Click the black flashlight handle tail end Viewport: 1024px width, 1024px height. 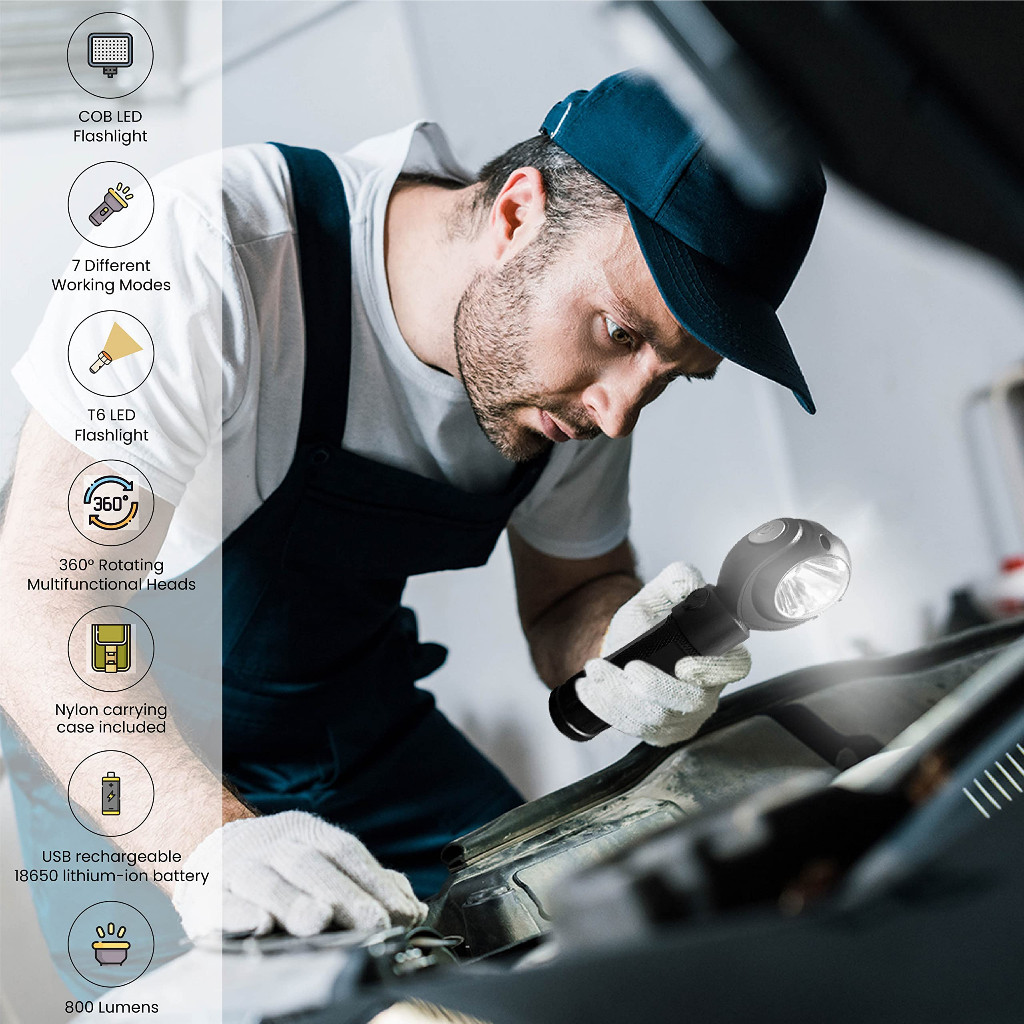pyautogui.click(x=568, y=713)
